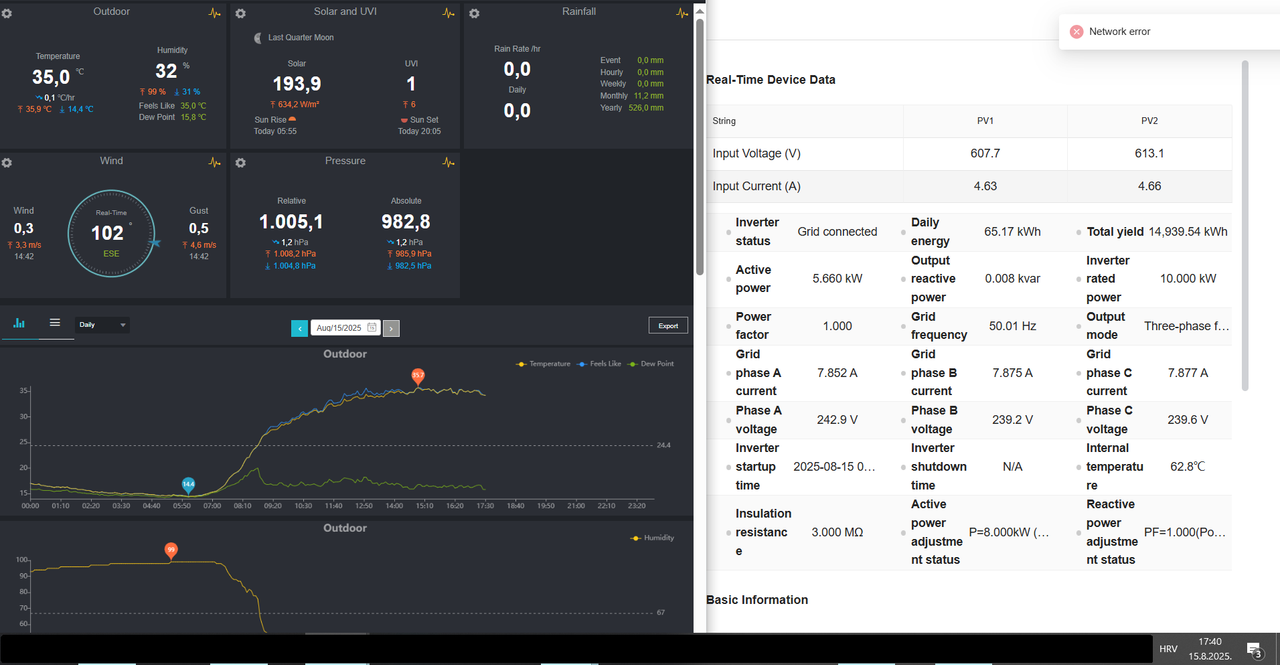Go to next day with right arrow
1280x665 pixels.
point(391,328)
